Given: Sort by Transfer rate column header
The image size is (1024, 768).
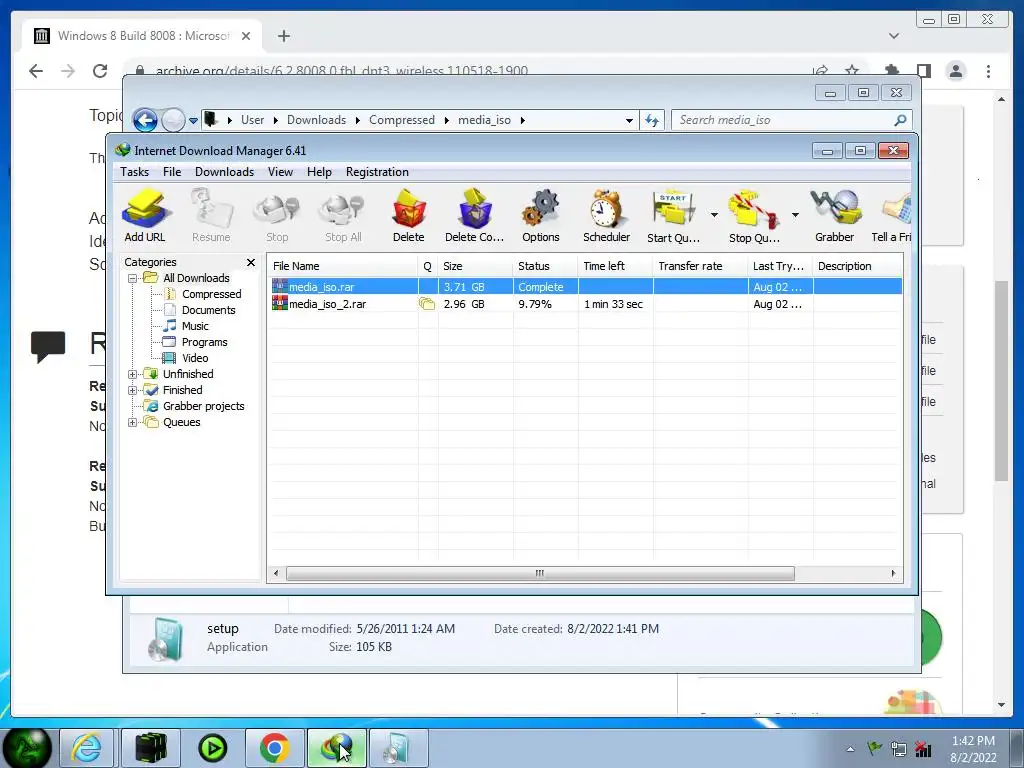Looking at the screenshot, I should click(x=699, y=266).
